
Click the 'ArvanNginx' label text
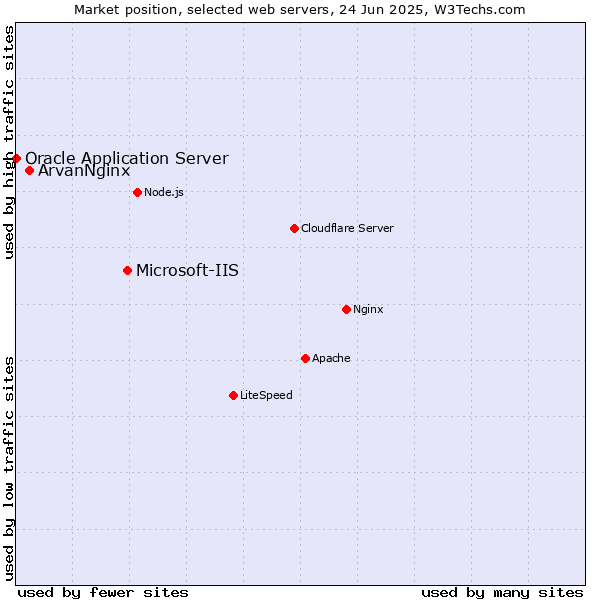tap(84, 171)
